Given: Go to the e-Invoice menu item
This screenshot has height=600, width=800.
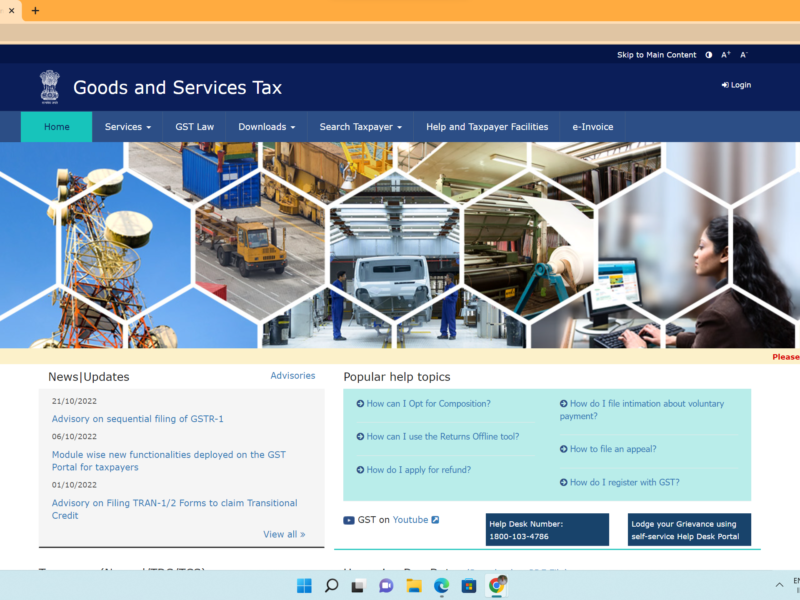Looking at the screenshot, I should [x=593, y=127].
